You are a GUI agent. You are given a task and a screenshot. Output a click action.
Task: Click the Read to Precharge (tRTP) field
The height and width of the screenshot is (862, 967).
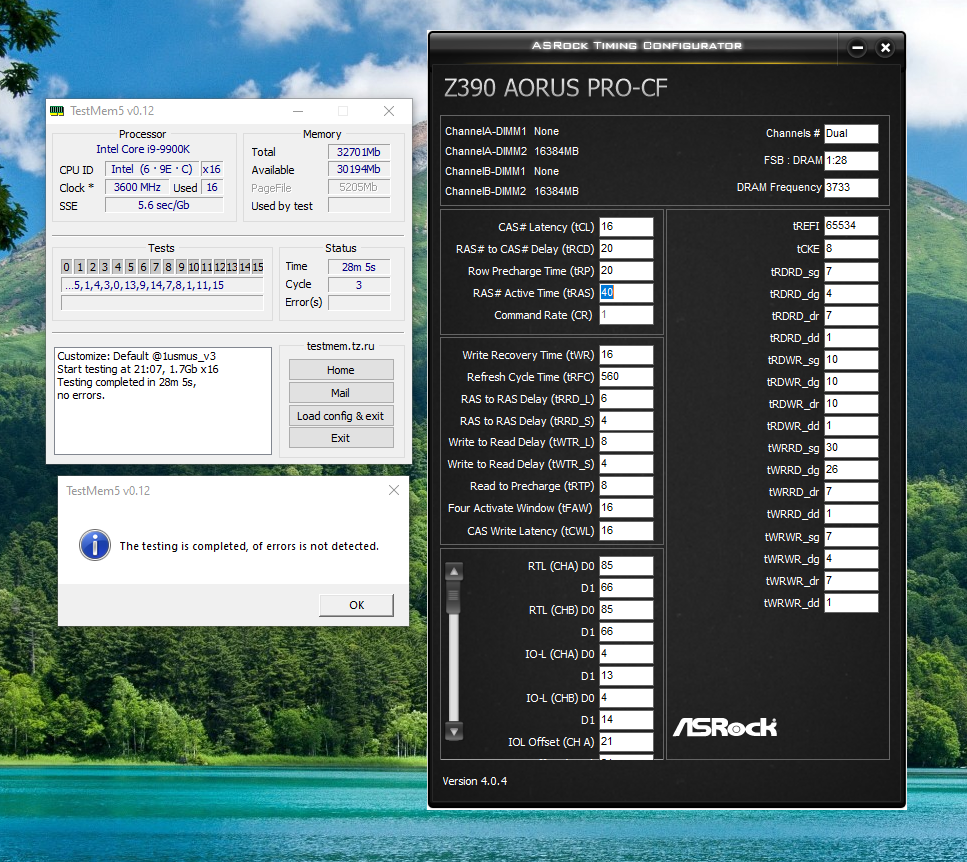click(626, 486)
